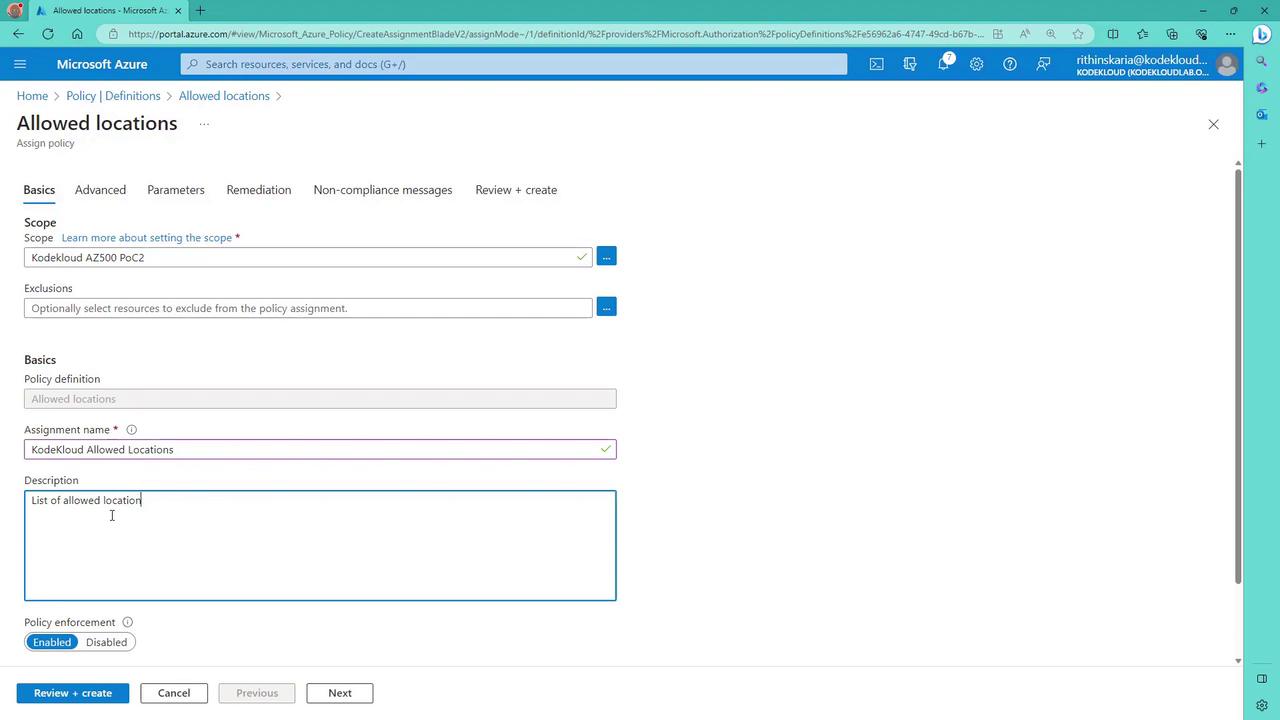Click inside the Description text area
The height and width of the screenshot is (720, 1280).
tap(320, 545)
